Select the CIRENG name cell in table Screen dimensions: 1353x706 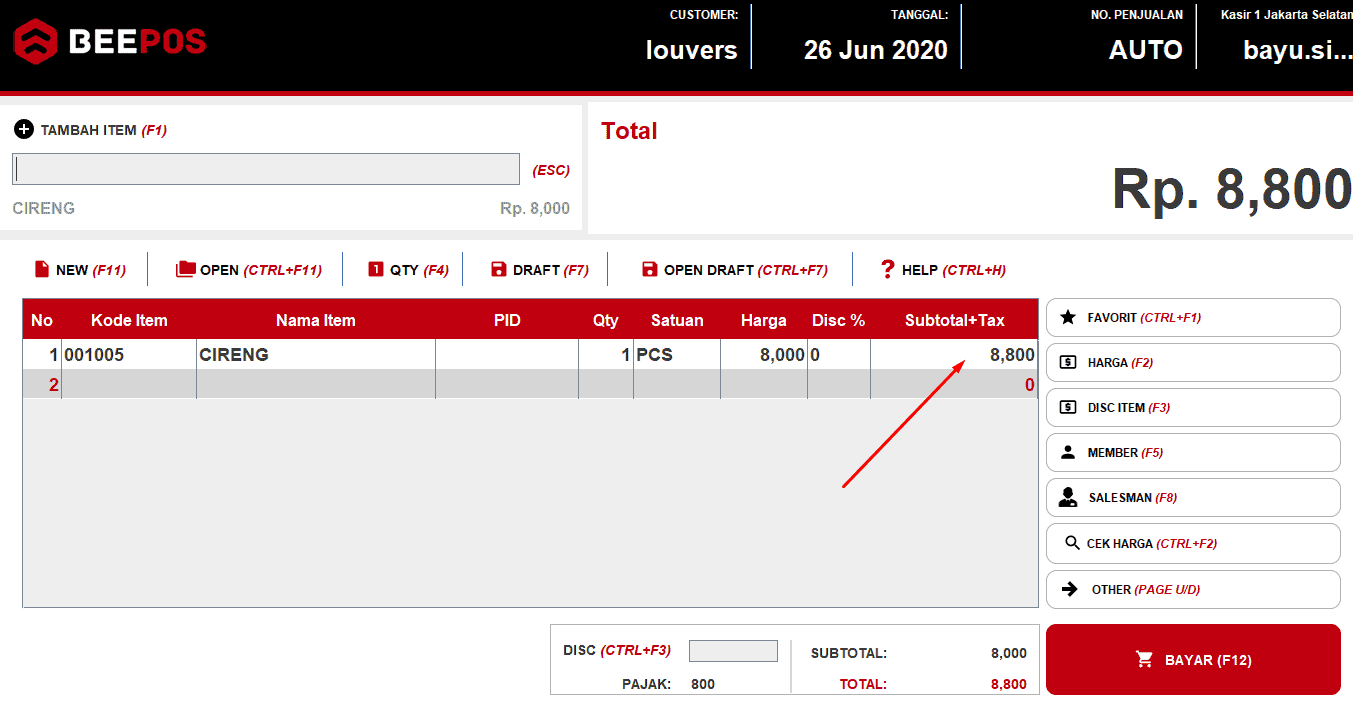pos(316,354)
